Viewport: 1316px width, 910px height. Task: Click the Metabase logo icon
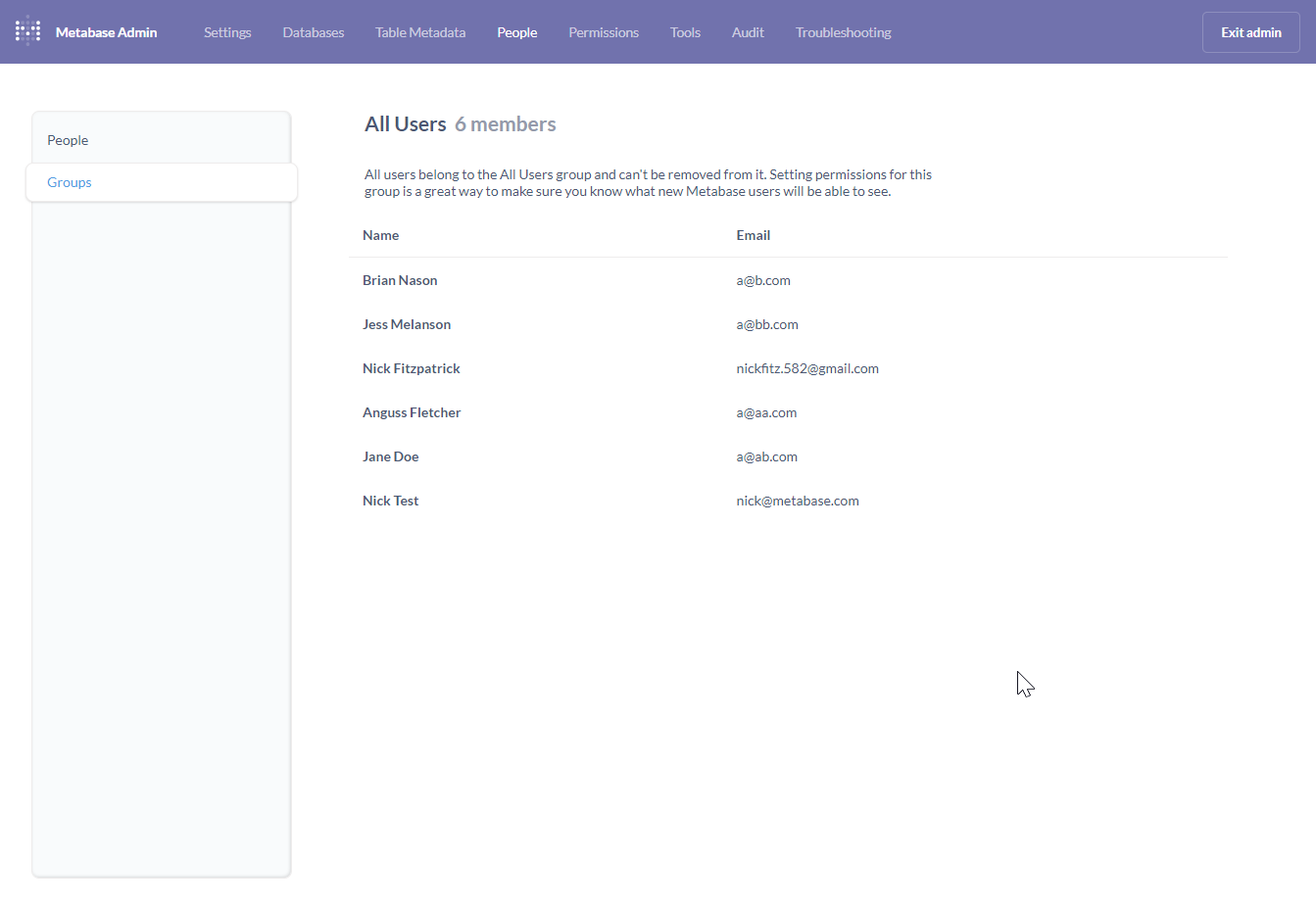click(27, 30)
